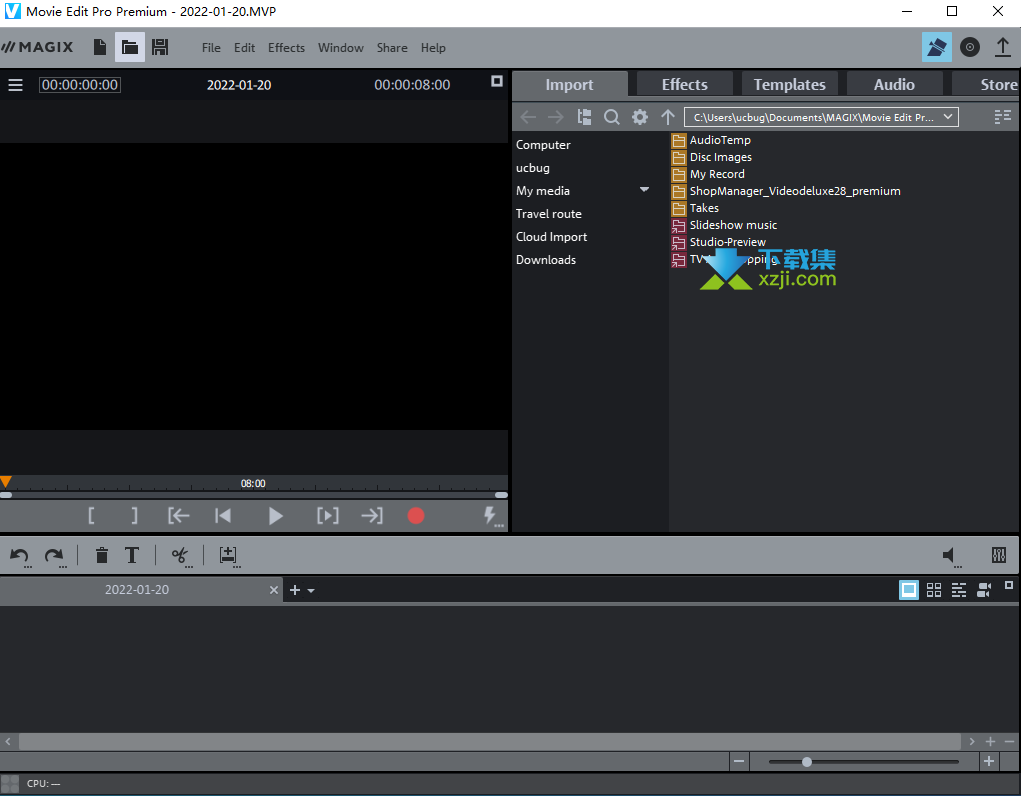1021x796 pixels.
Task: Switch to the Audio tab
Action: pyautogui.click(x=895, y=85)
